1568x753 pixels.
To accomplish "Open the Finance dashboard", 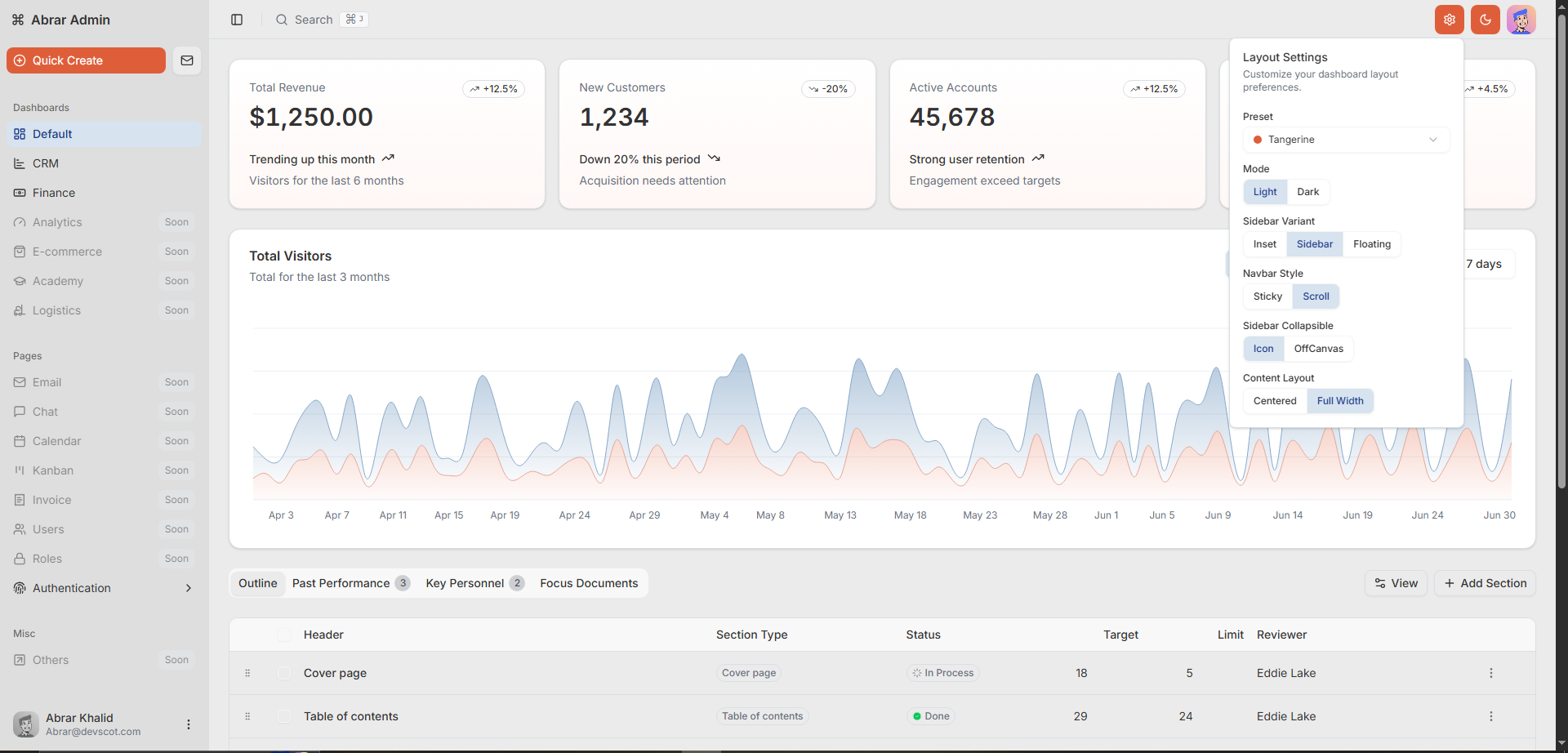I will coord(104,193).
